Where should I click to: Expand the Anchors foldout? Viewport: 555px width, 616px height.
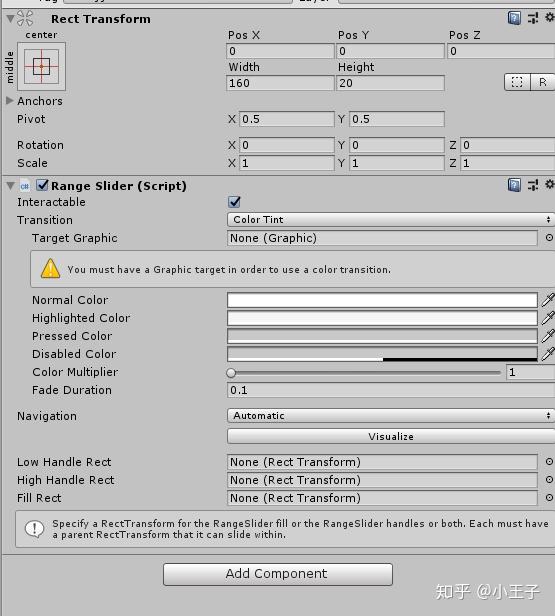(10, 101)
